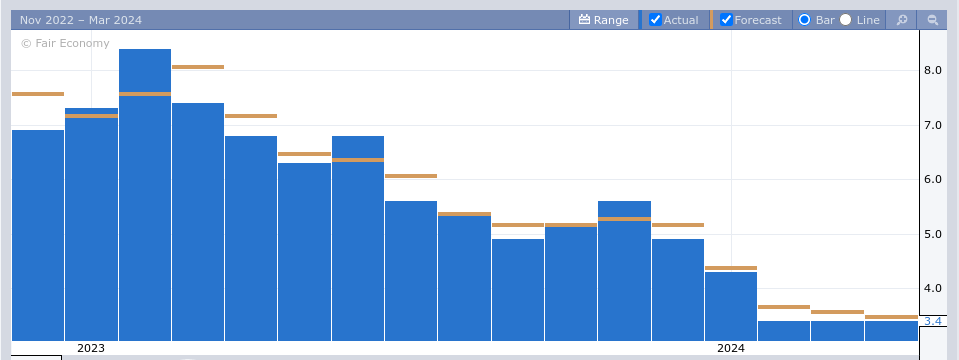Image resolution: width=959 pixels, height=360 pixels.
Task: Click the leftmost blue bar of Nov 2022
Action: (x=38, y=235)
